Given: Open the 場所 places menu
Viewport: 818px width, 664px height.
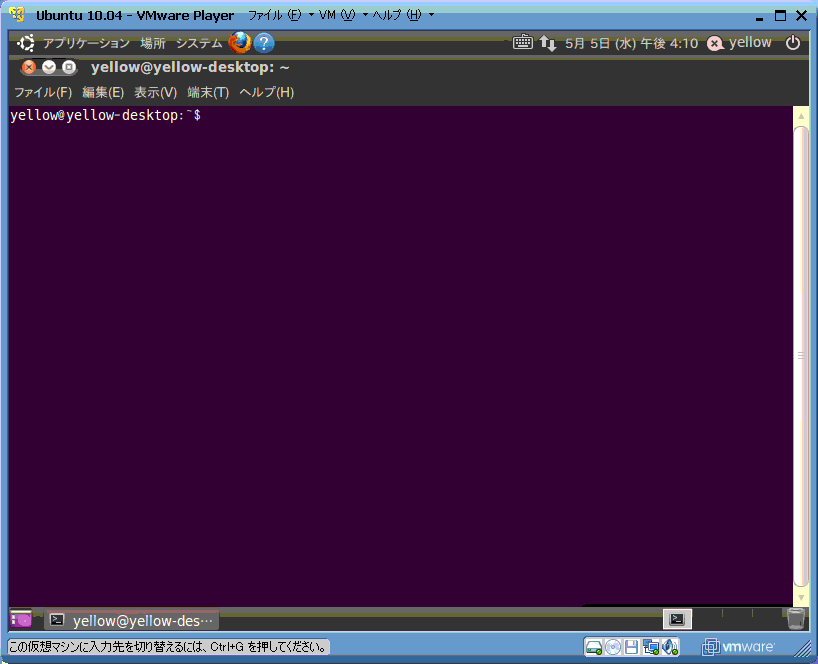Looking at the screenshot, I should coord(153,43).
